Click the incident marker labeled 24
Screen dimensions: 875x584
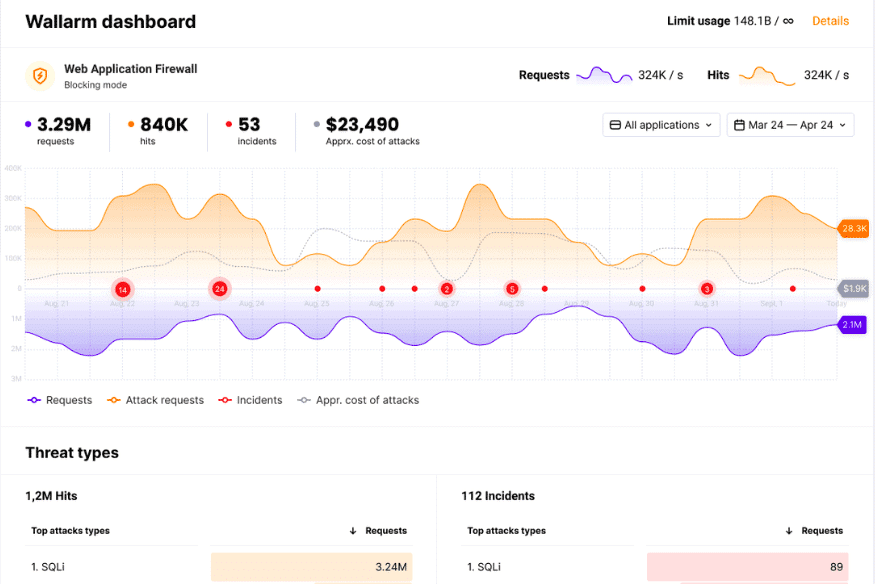(219, 289)
